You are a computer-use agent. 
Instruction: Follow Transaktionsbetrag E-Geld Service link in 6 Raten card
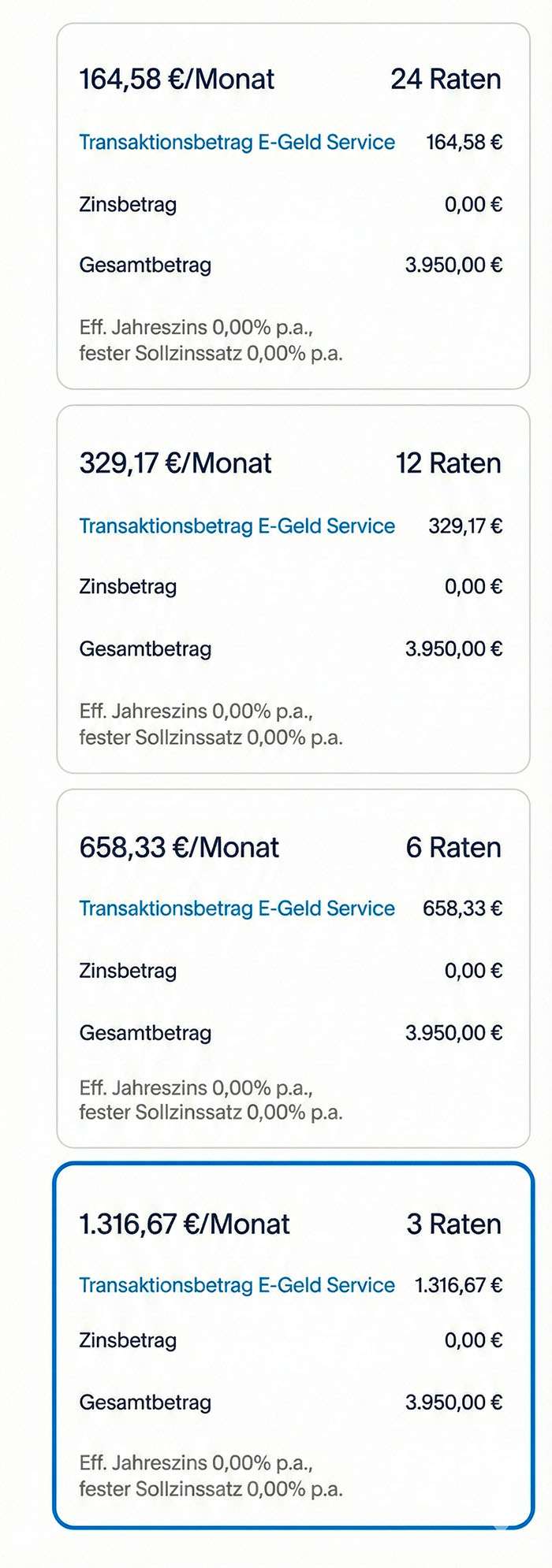coord(237,908)
